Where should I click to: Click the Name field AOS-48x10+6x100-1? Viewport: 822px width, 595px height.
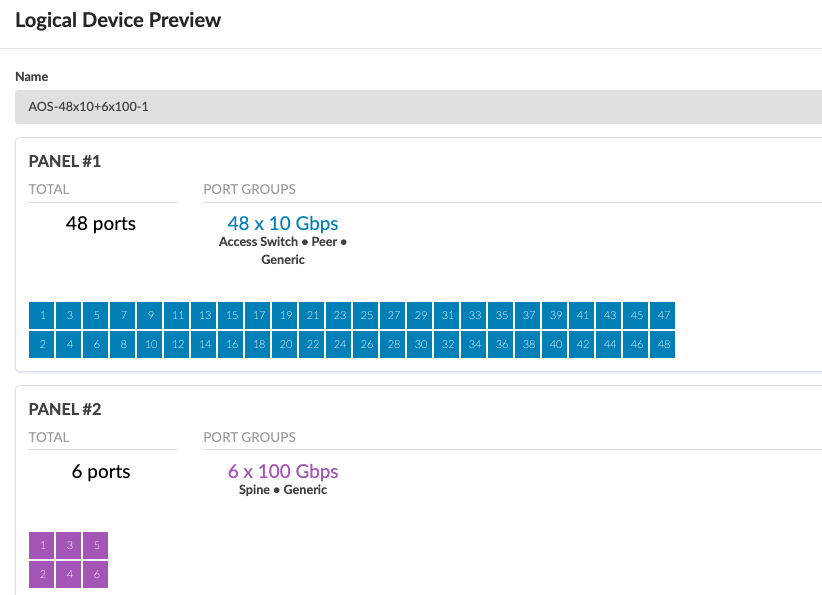[418, 106]
